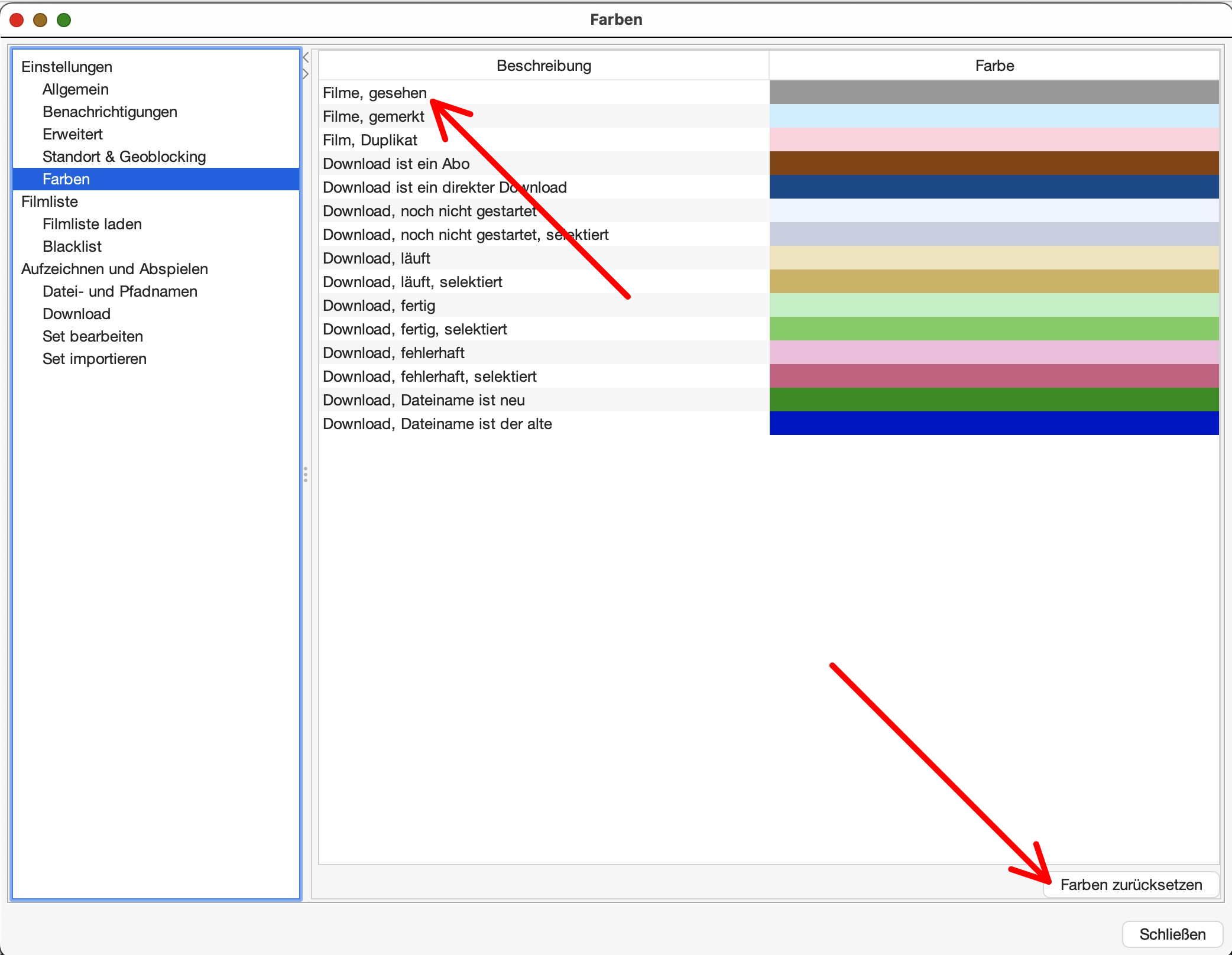
Task: Click the Farbe column header
Action: (994, 66)
